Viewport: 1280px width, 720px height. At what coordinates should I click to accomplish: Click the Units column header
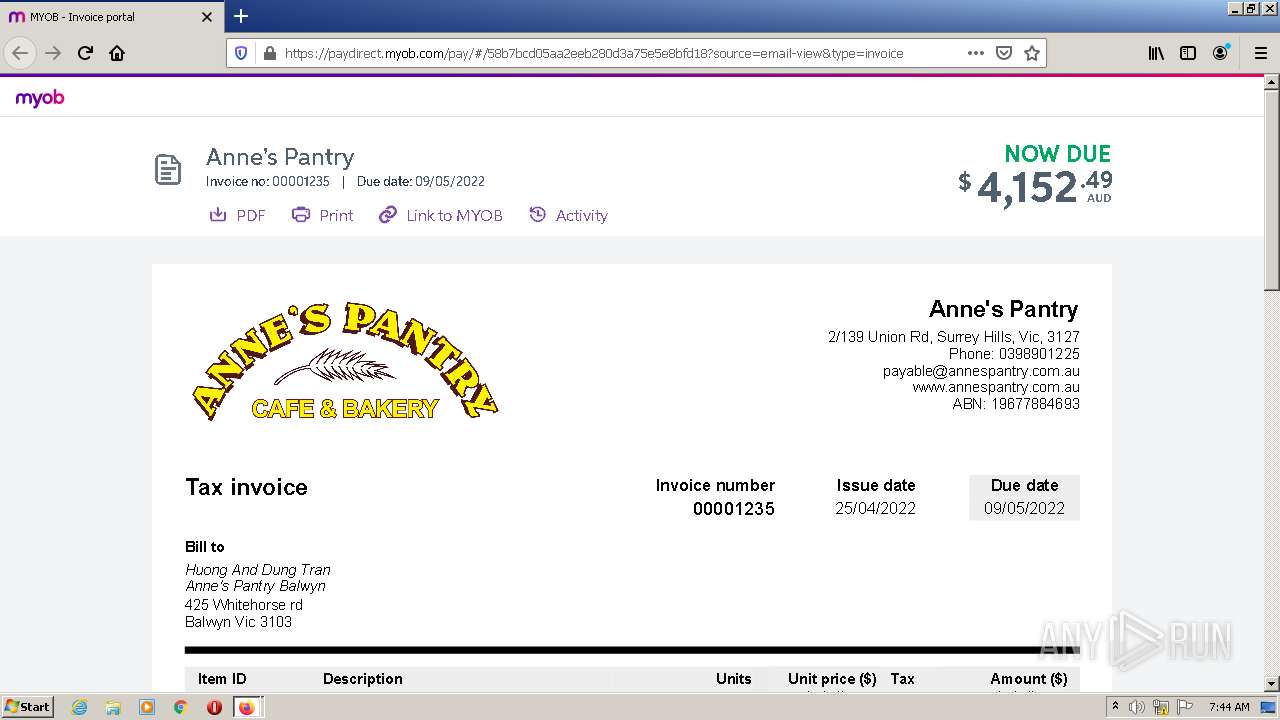733,679
